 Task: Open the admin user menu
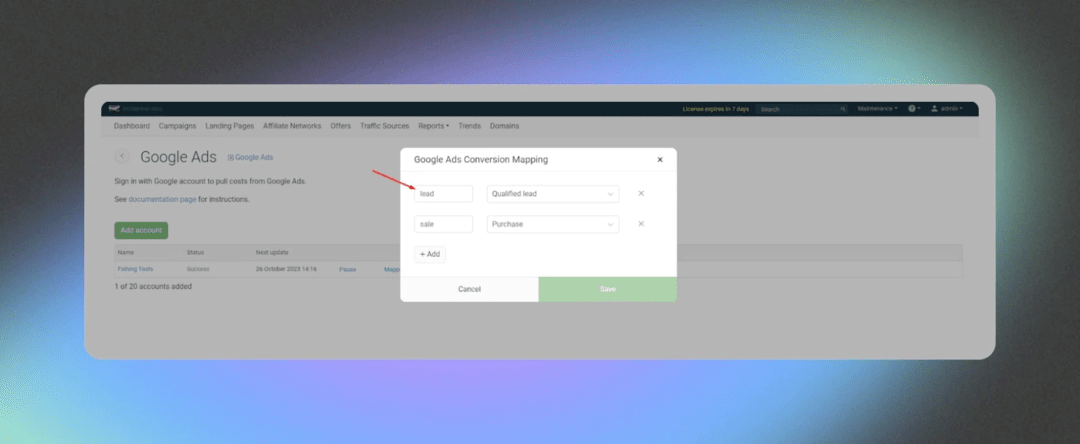click(946, 108)
